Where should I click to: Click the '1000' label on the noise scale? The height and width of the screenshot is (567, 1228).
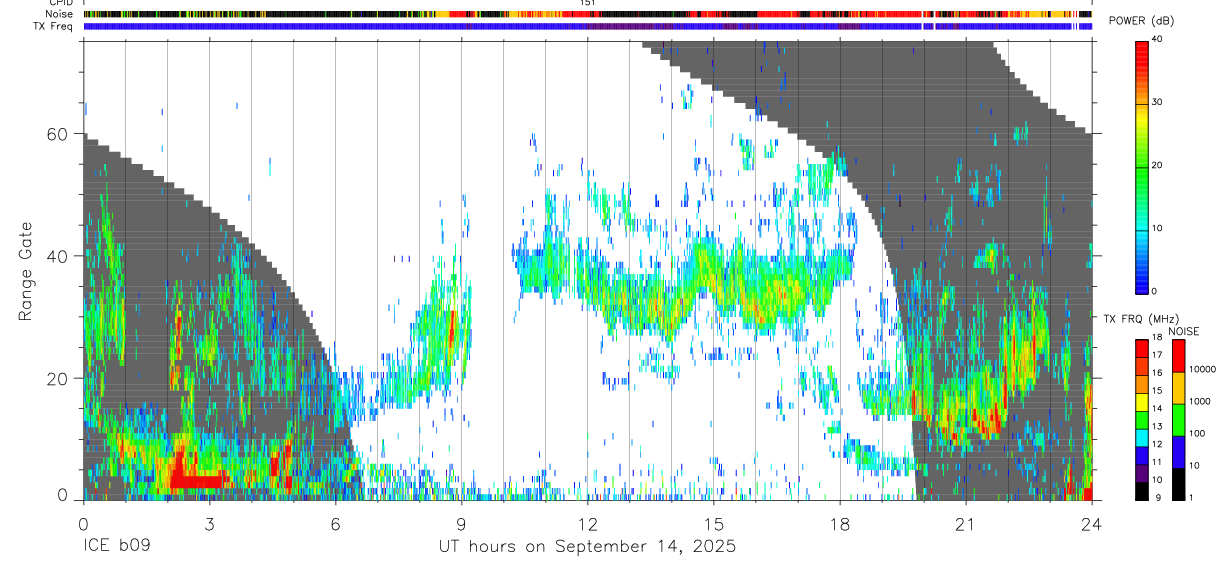pos(1200,401)
